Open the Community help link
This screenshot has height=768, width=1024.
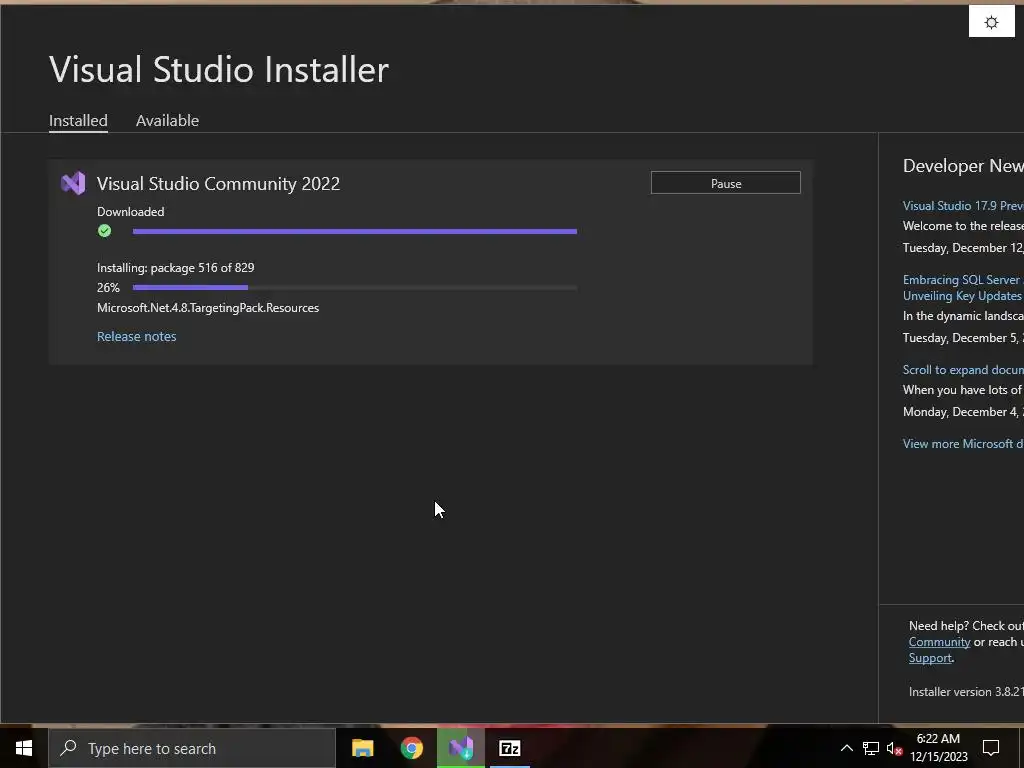click(939, 642)
